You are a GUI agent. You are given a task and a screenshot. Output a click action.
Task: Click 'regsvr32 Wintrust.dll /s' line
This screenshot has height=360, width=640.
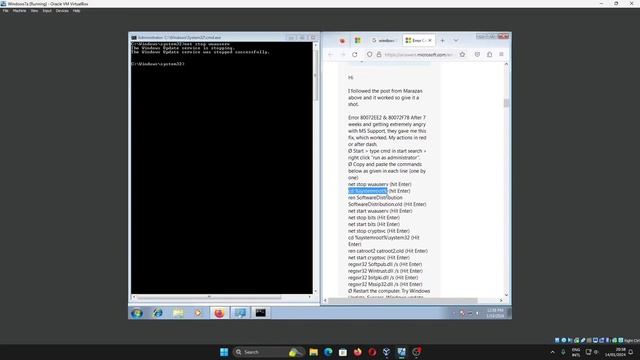click(385, 271)
